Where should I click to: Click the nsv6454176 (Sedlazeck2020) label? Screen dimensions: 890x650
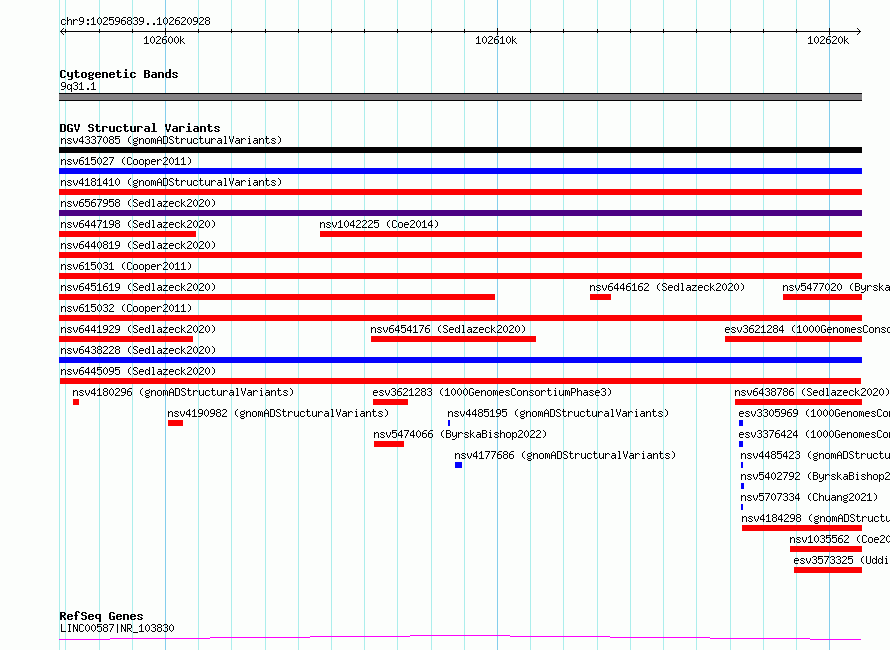(x=448, y=329)
